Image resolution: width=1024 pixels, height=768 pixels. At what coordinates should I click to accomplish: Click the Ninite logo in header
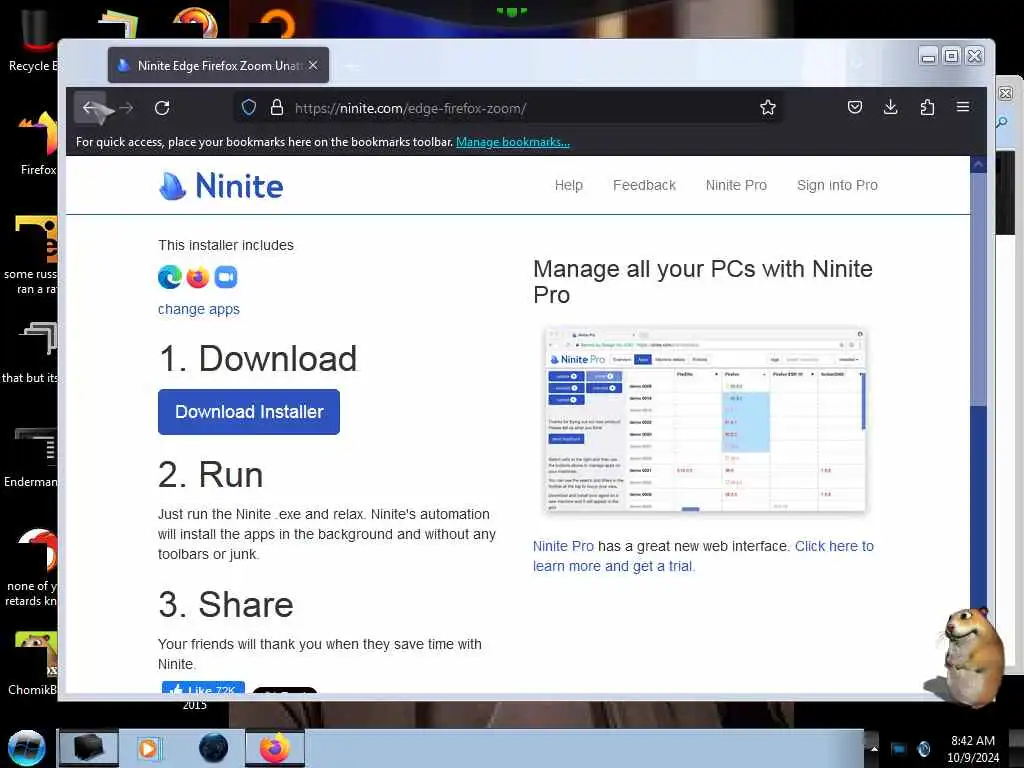221,185
